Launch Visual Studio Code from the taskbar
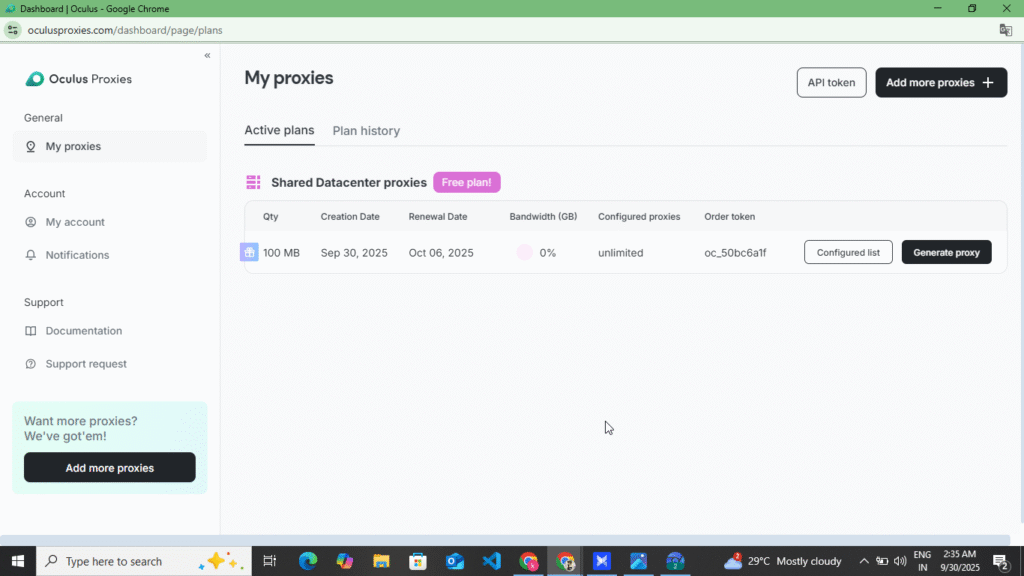 pyautogui.click(x=492, y=561)
